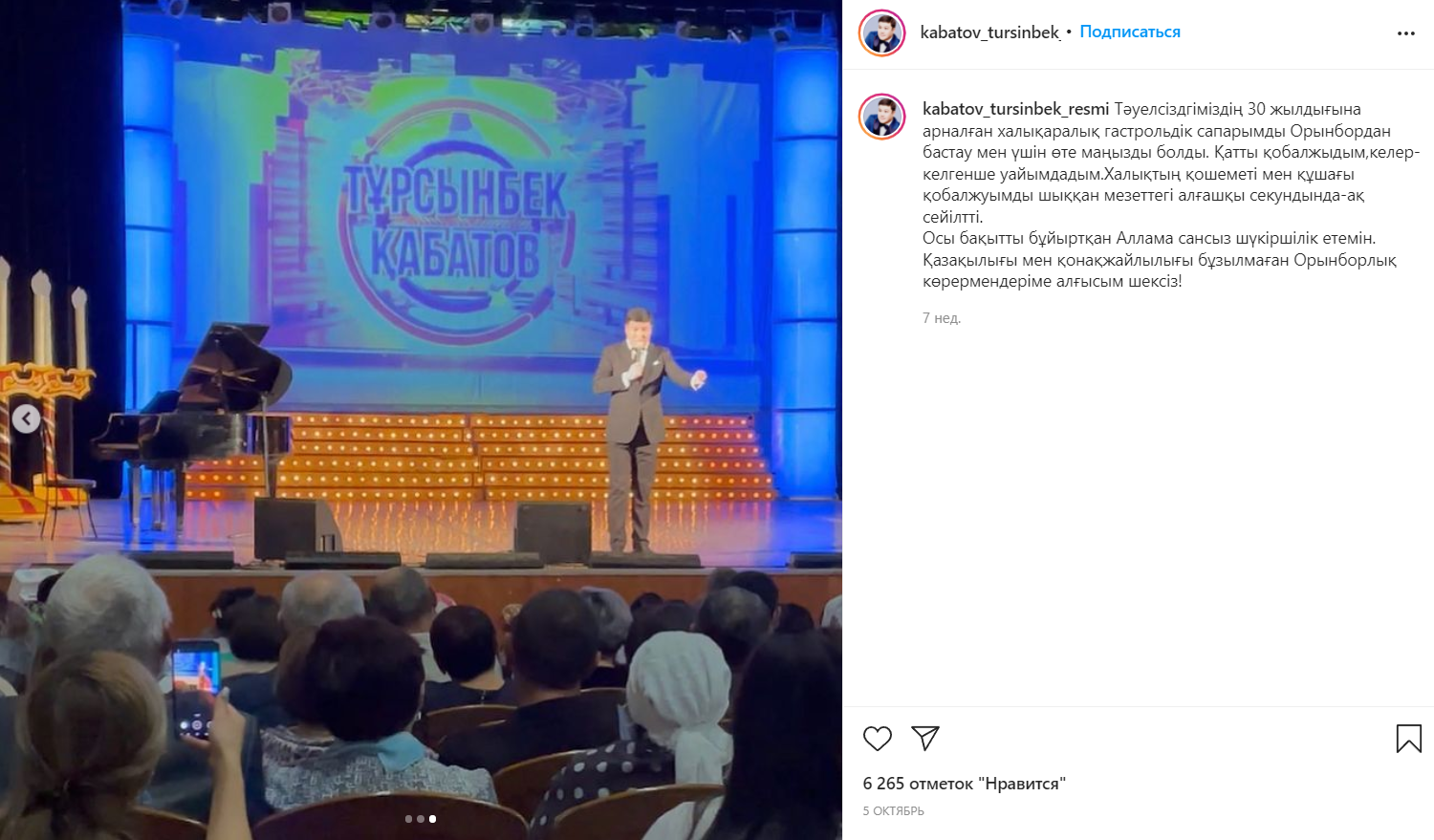This screenshot has width=1434, height=840.
Task: Open the three-dot more options menu
Action: (x=1405, y=33)
